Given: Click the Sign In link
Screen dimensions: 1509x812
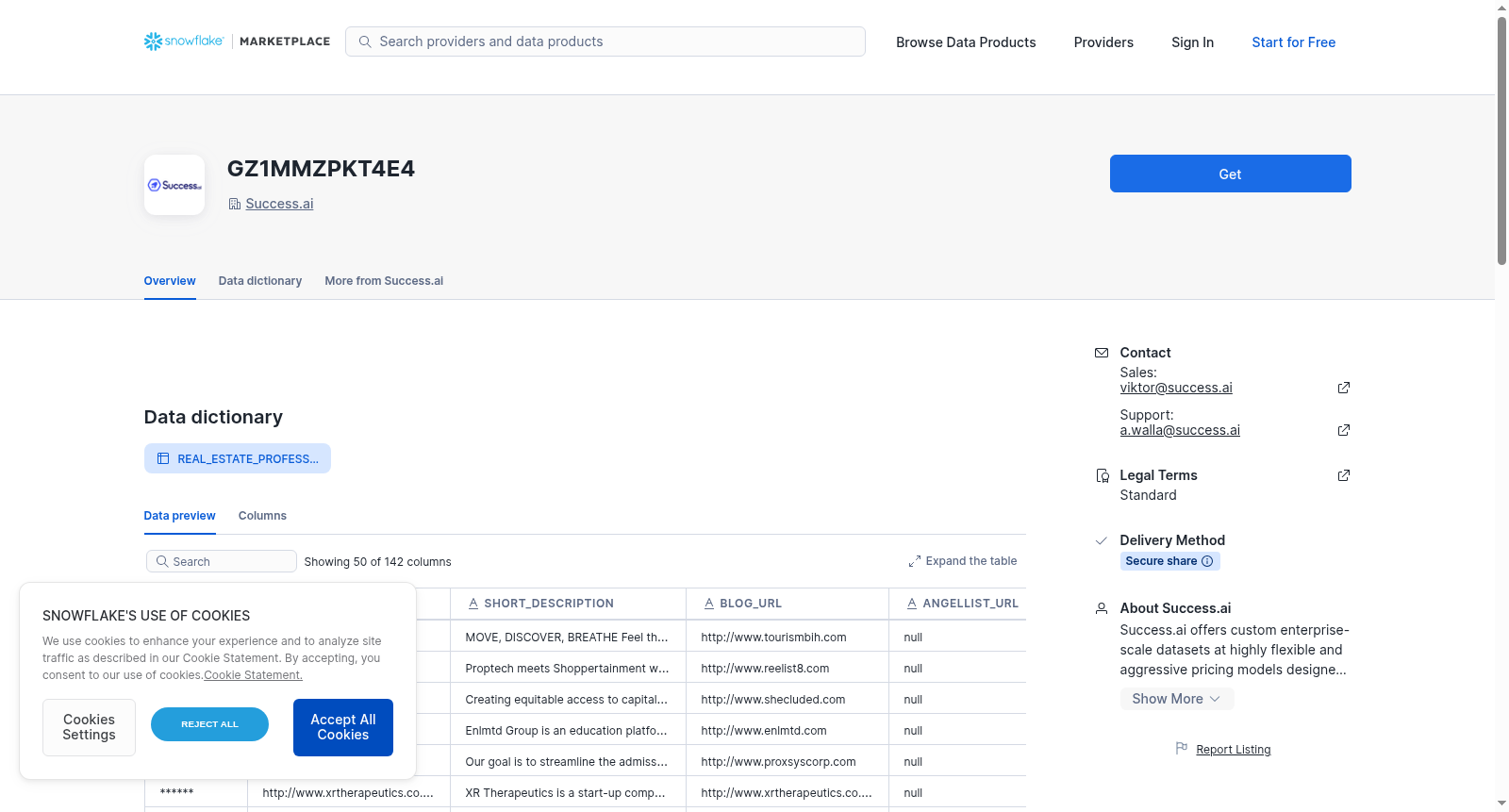Looking at the screenshot, I should click(1192, 42).
